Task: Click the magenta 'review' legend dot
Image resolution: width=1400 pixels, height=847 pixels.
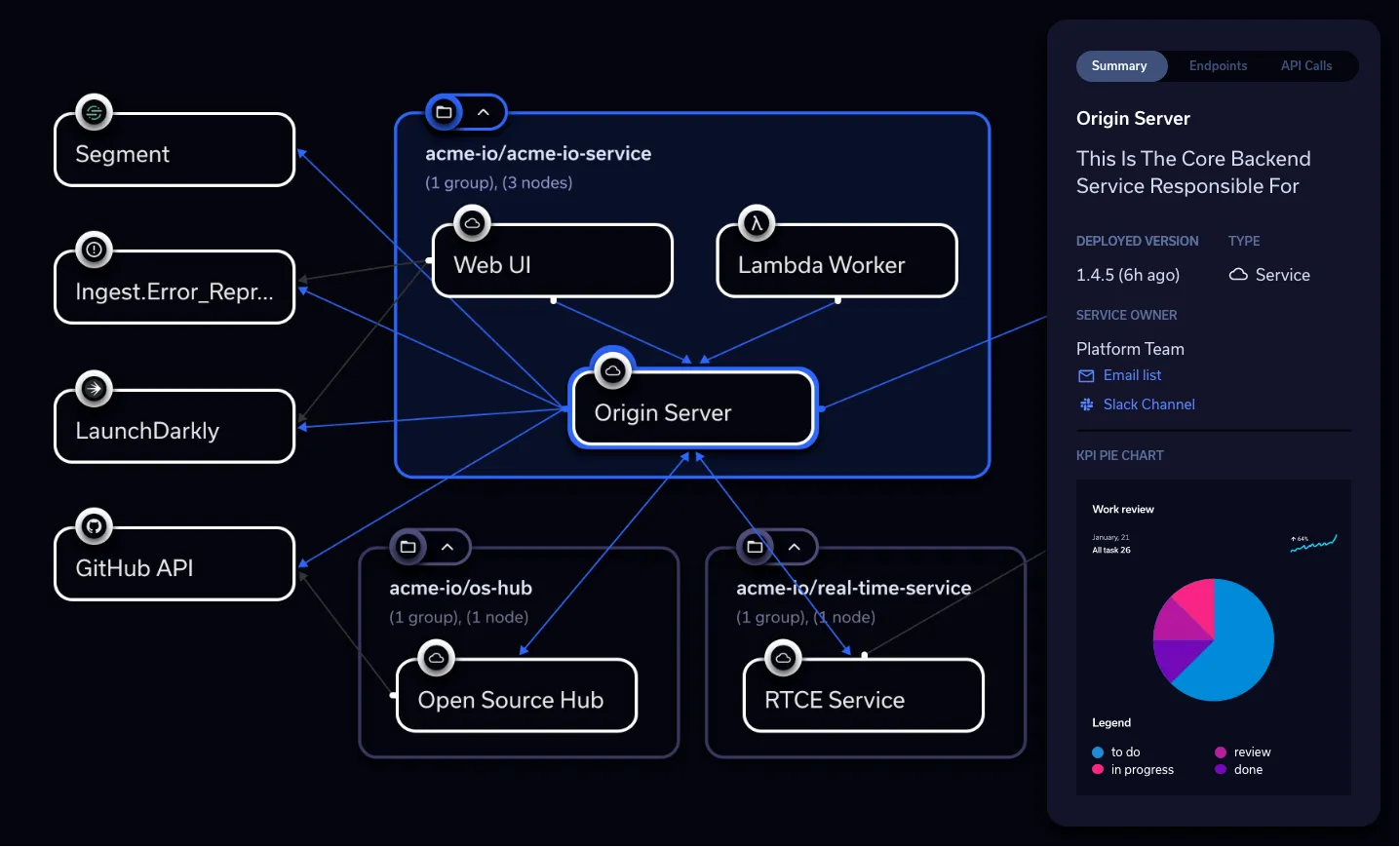Action: point(1221,752)
